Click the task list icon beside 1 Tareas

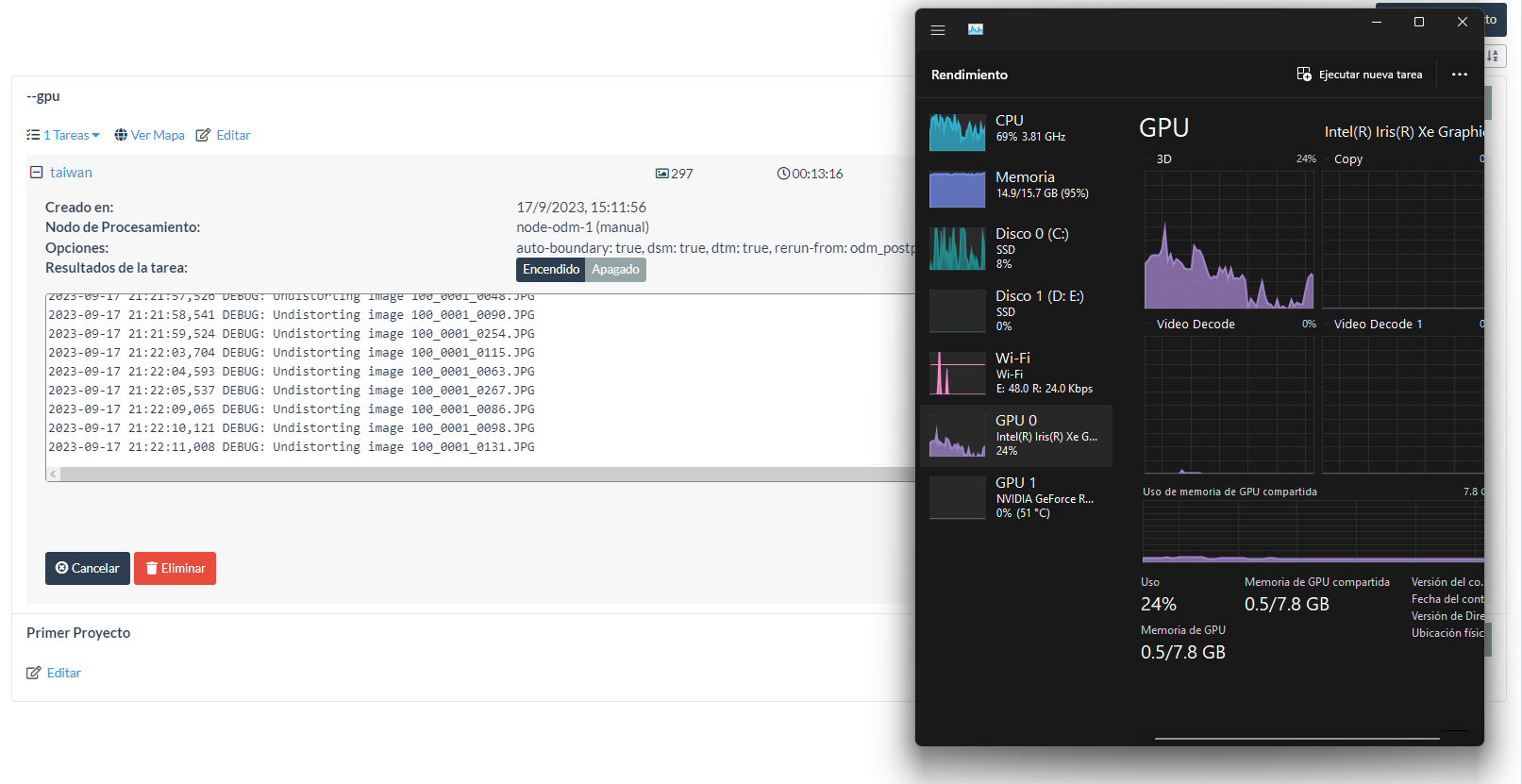click(33, 135)
